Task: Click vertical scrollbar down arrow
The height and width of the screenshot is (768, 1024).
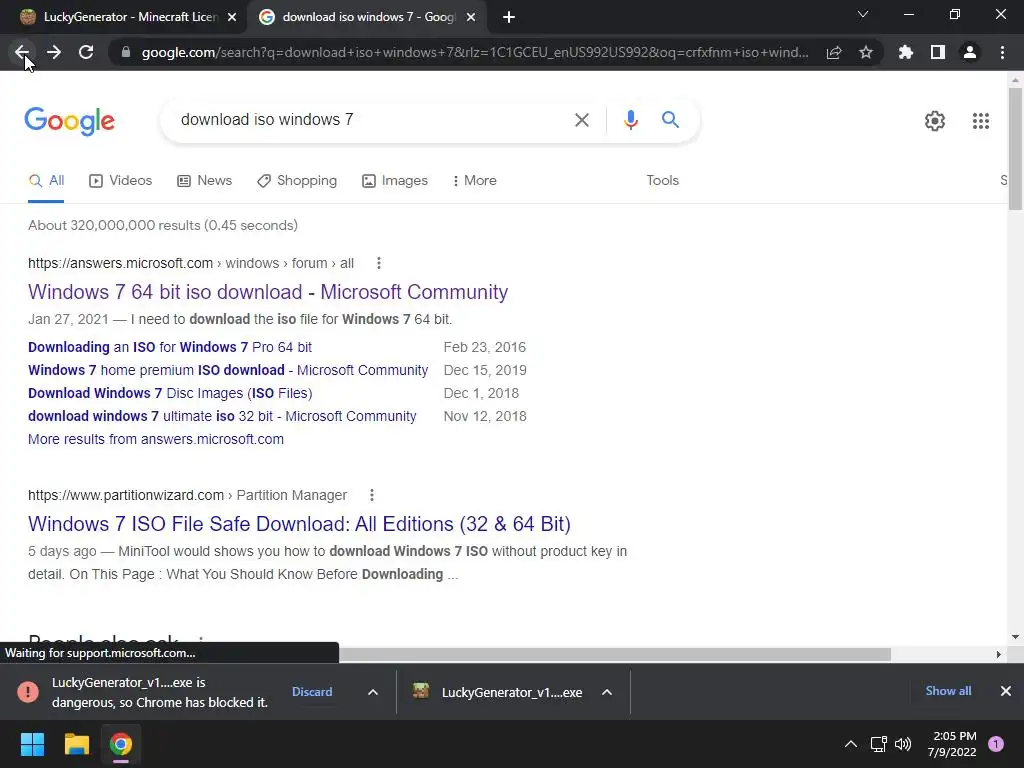Action: coord(1015,637)
